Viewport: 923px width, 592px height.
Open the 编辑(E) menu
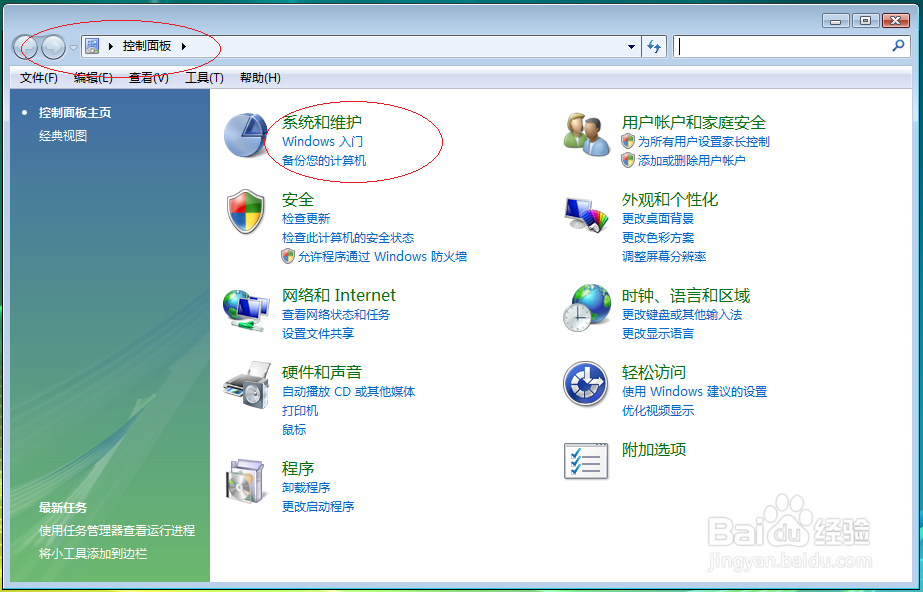[93, 78]
